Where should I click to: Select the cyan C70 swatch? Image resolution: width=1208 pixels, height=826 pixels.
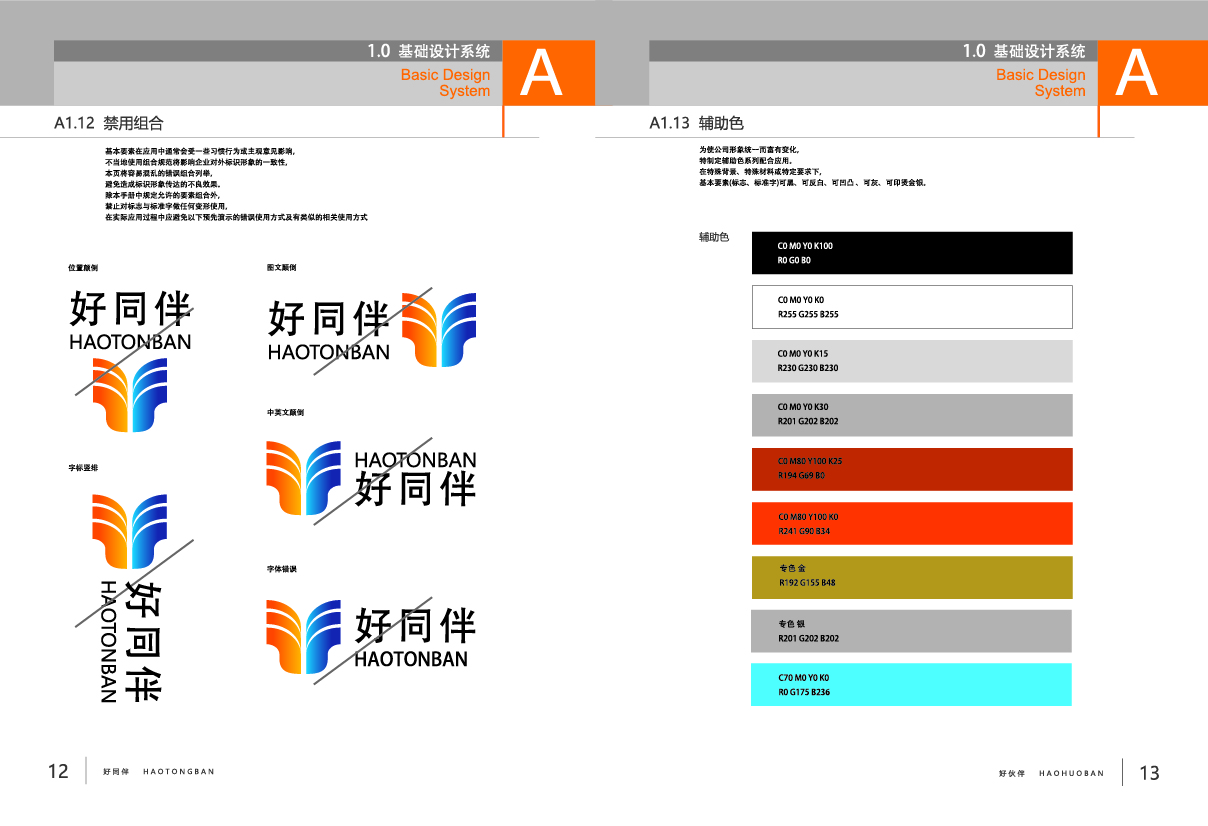click(x=911, y=685)
